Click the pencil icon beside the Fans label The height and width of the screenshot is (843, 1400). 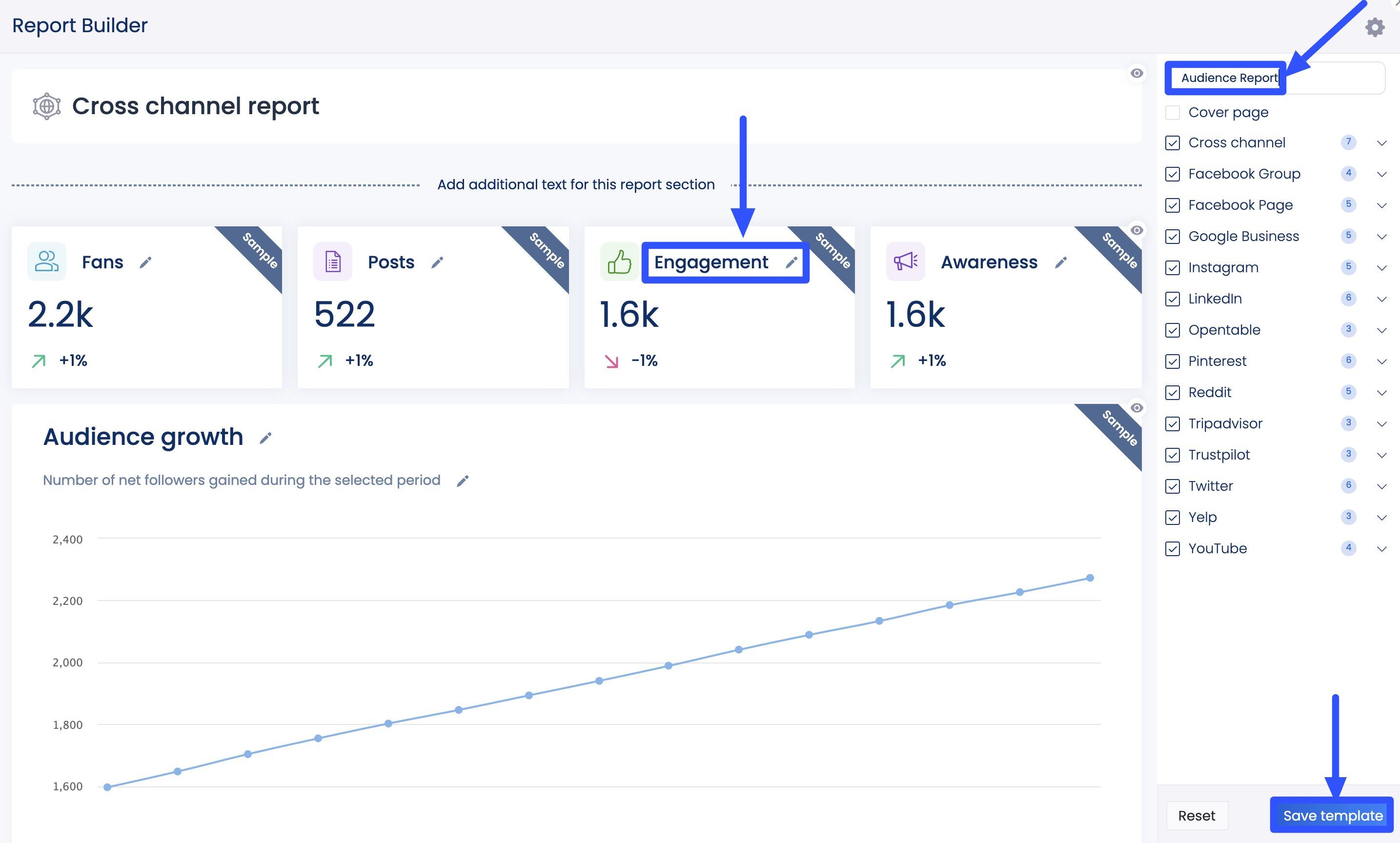click(x=146, y=263)
